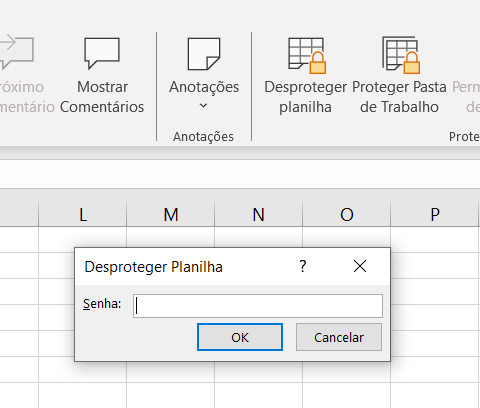Click the Desproteger planilha label text
Viewport: 480px width, 408px height.
point(306,97)
